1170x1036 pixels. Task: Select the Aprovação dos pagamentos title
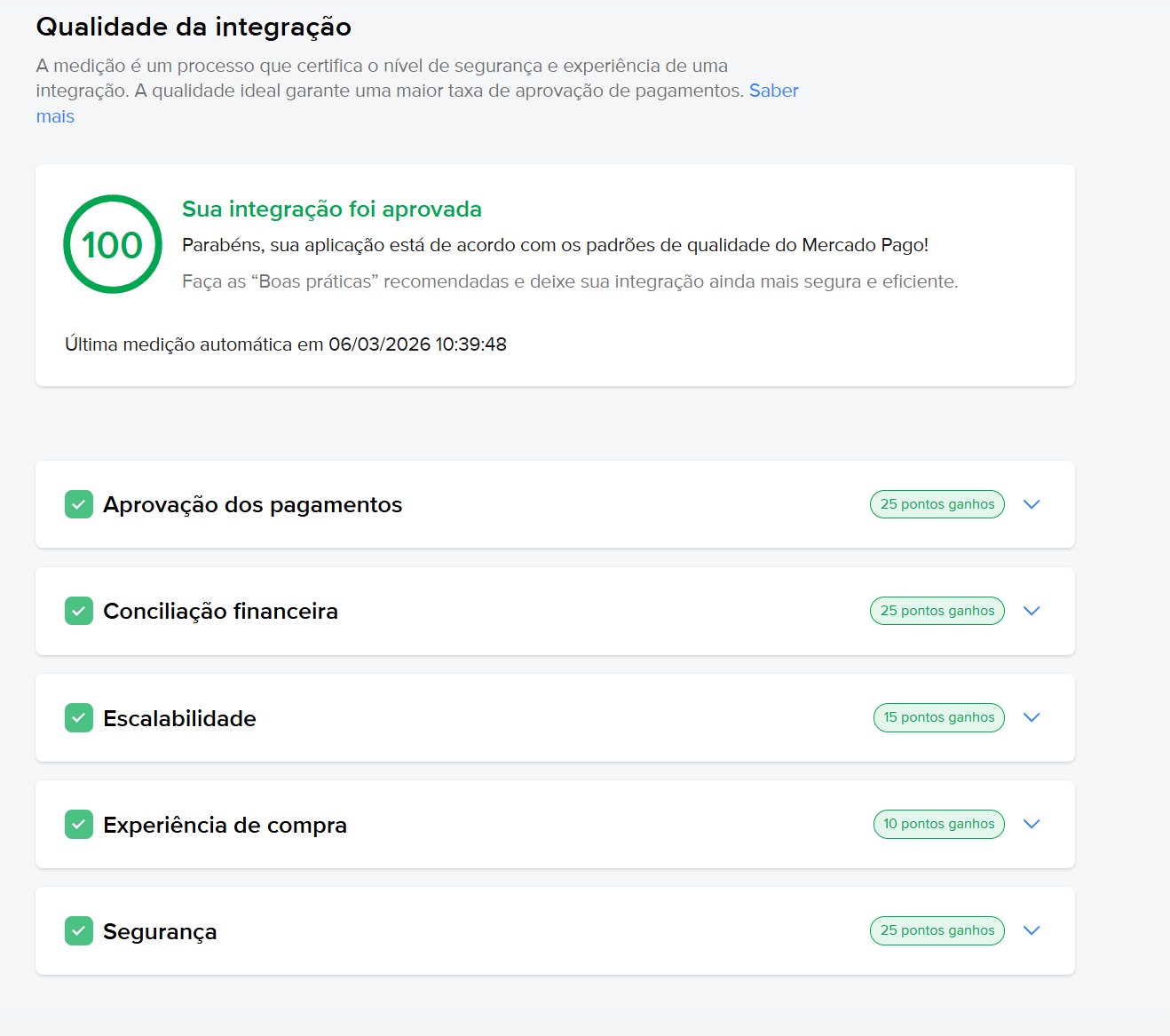point(253,505)
